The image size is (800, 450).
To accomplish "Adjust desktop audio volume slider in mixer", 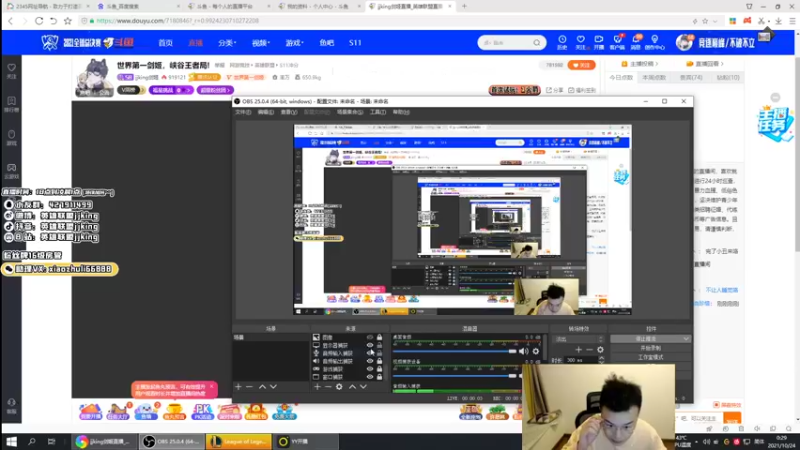I will coord(455,351).
